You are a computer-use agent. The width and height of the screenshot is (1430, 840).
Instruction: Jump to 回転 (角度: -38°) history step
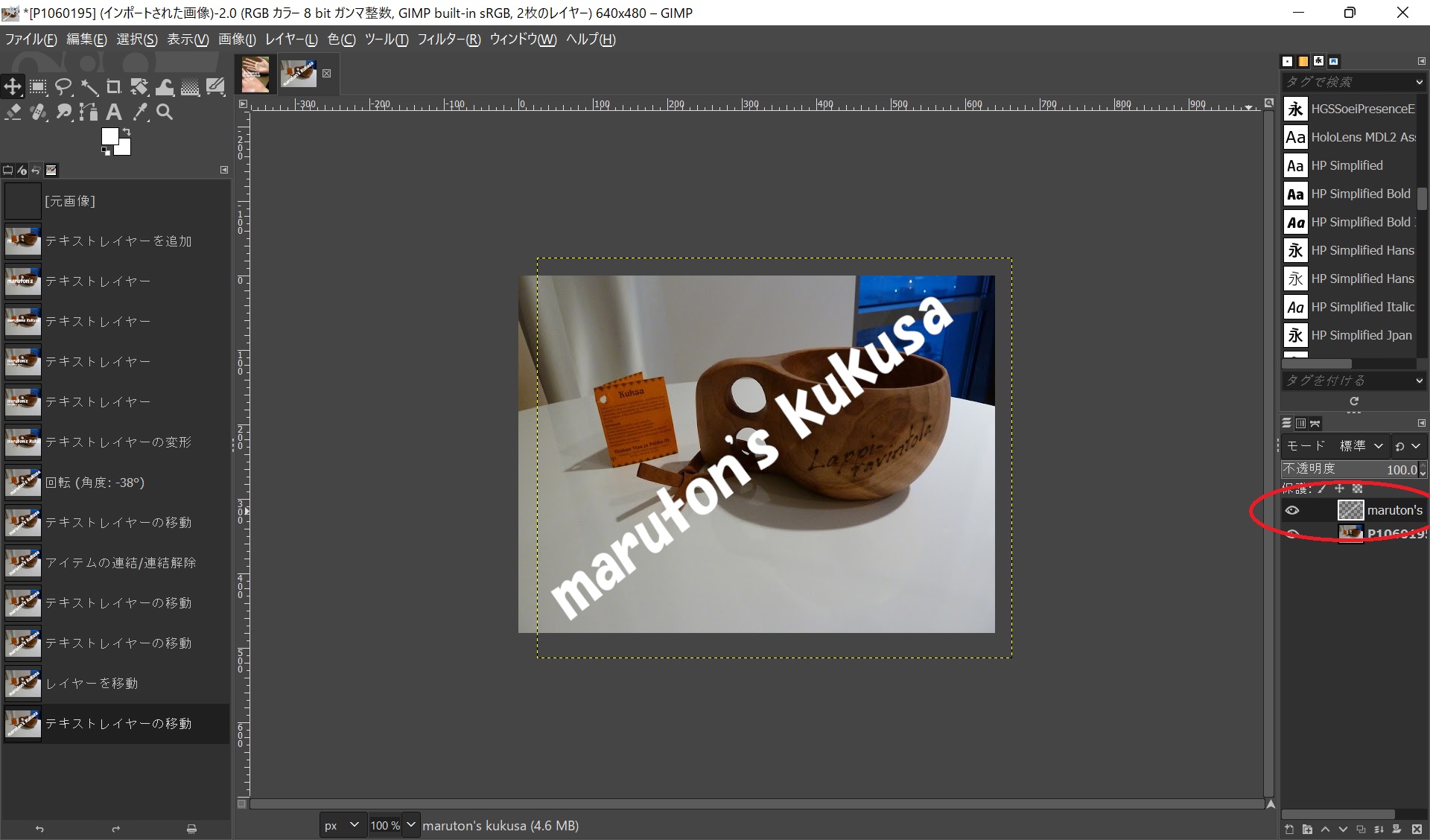click(x=116, y=483)
